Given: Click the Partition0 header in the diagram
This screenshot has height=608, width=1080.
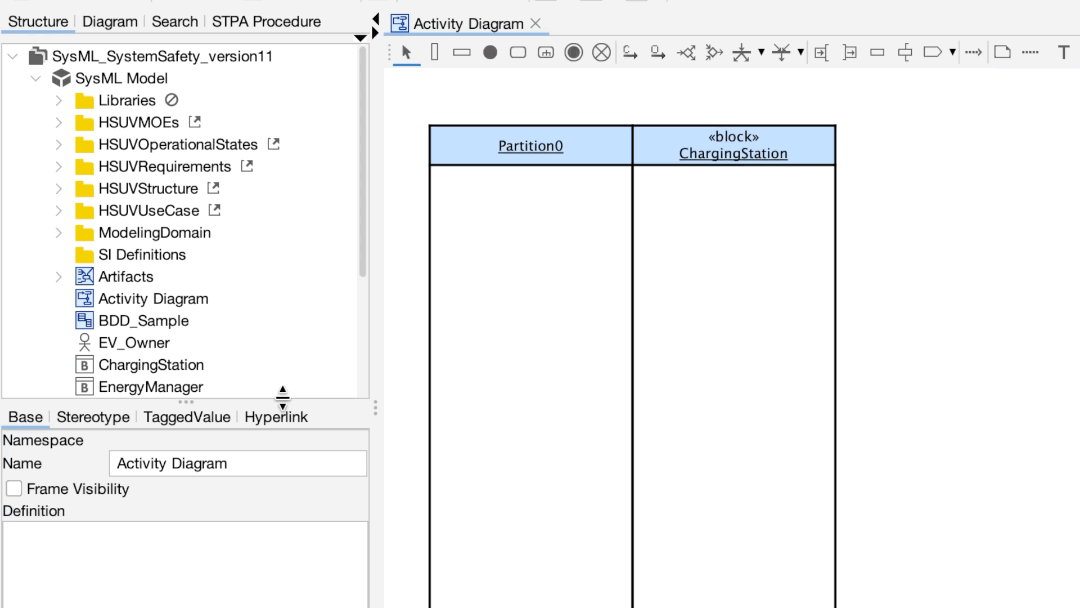Looking at the screenshot, I should coord(530,144).
